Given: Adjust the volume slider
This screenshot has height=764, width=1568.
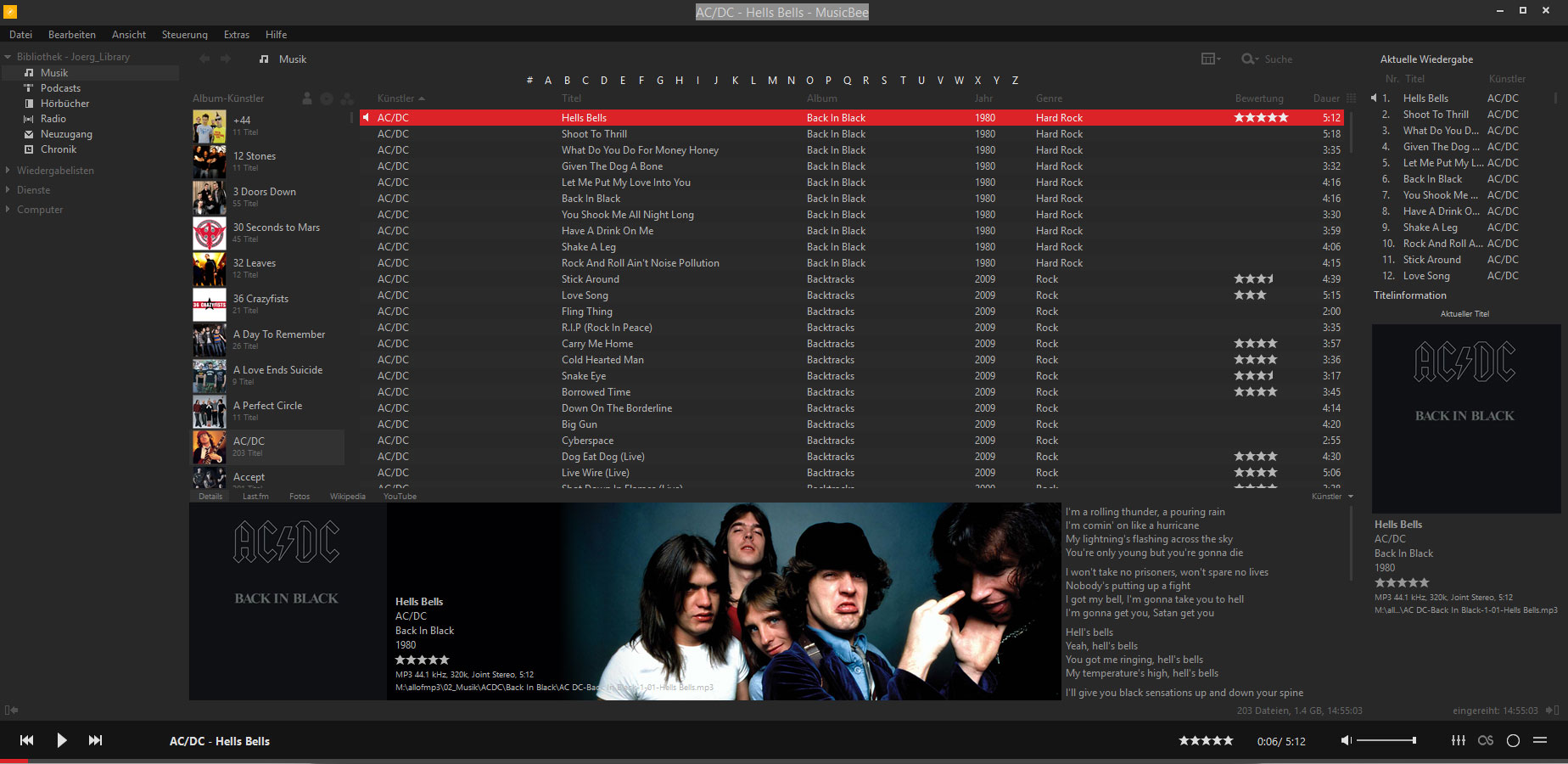Looking at the screenshot, I should (1386, 740).
